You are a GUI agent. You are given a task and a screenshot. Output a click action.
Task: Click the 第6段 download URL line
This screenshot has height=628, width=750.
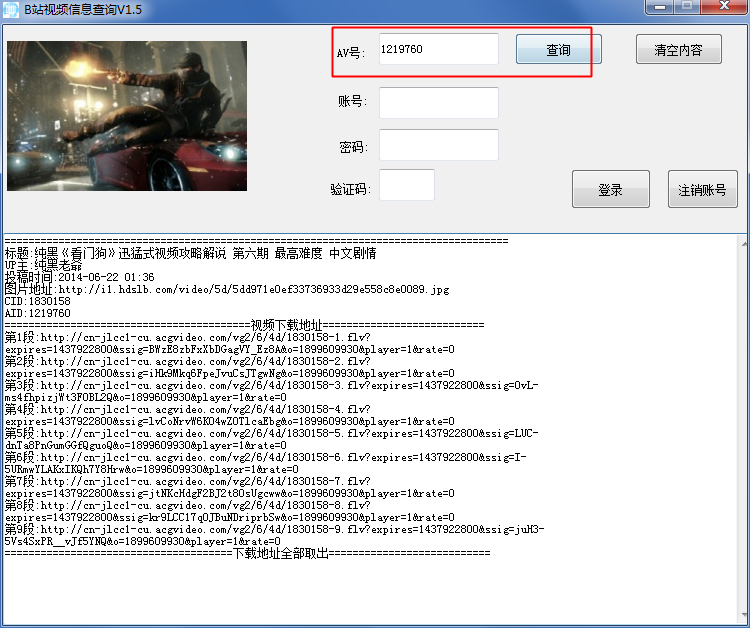[x=265, y=463]
